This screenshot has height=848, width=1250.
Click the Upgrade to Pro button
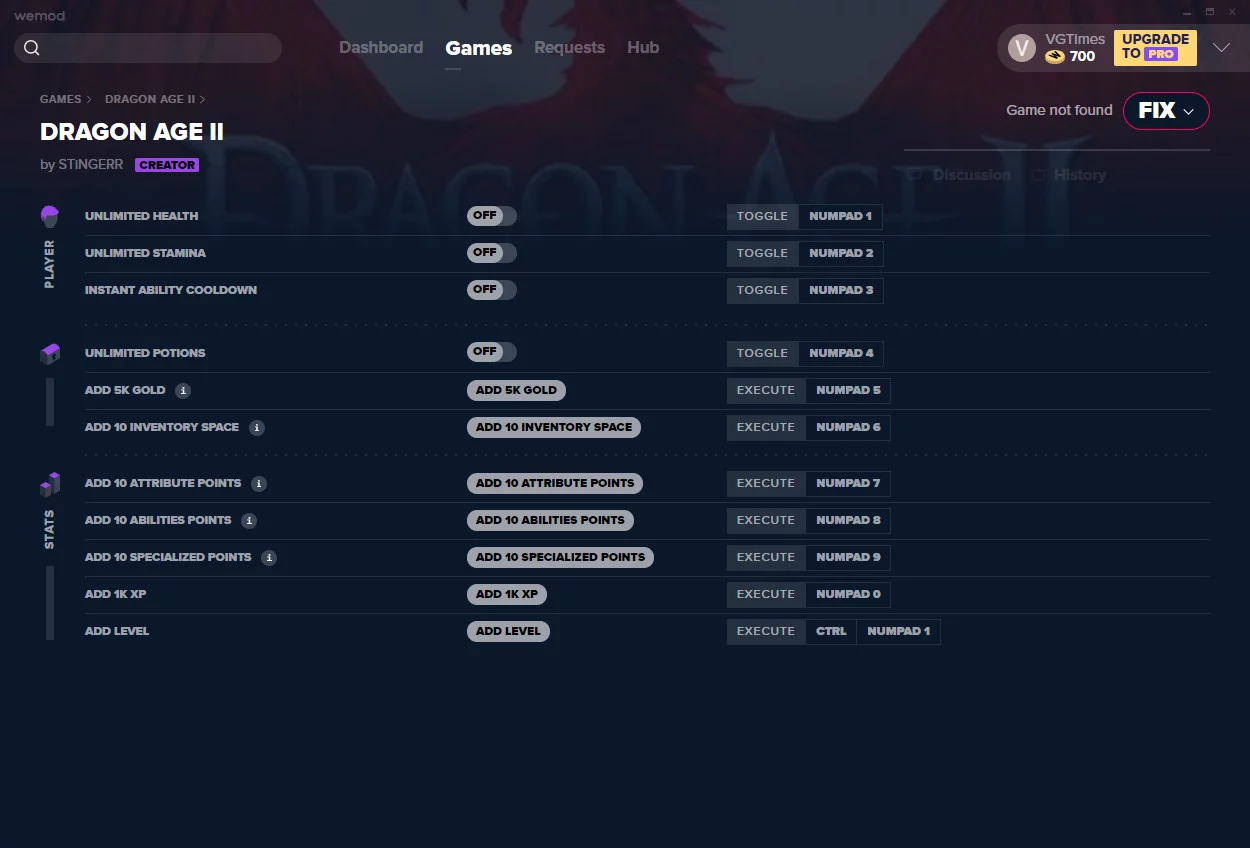1155,48
